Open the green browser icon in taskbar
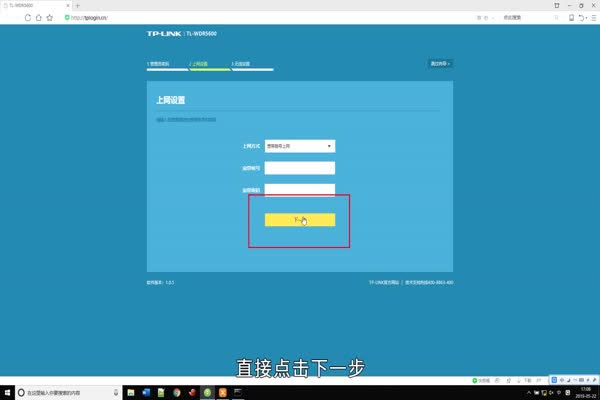 click(208, 392)
